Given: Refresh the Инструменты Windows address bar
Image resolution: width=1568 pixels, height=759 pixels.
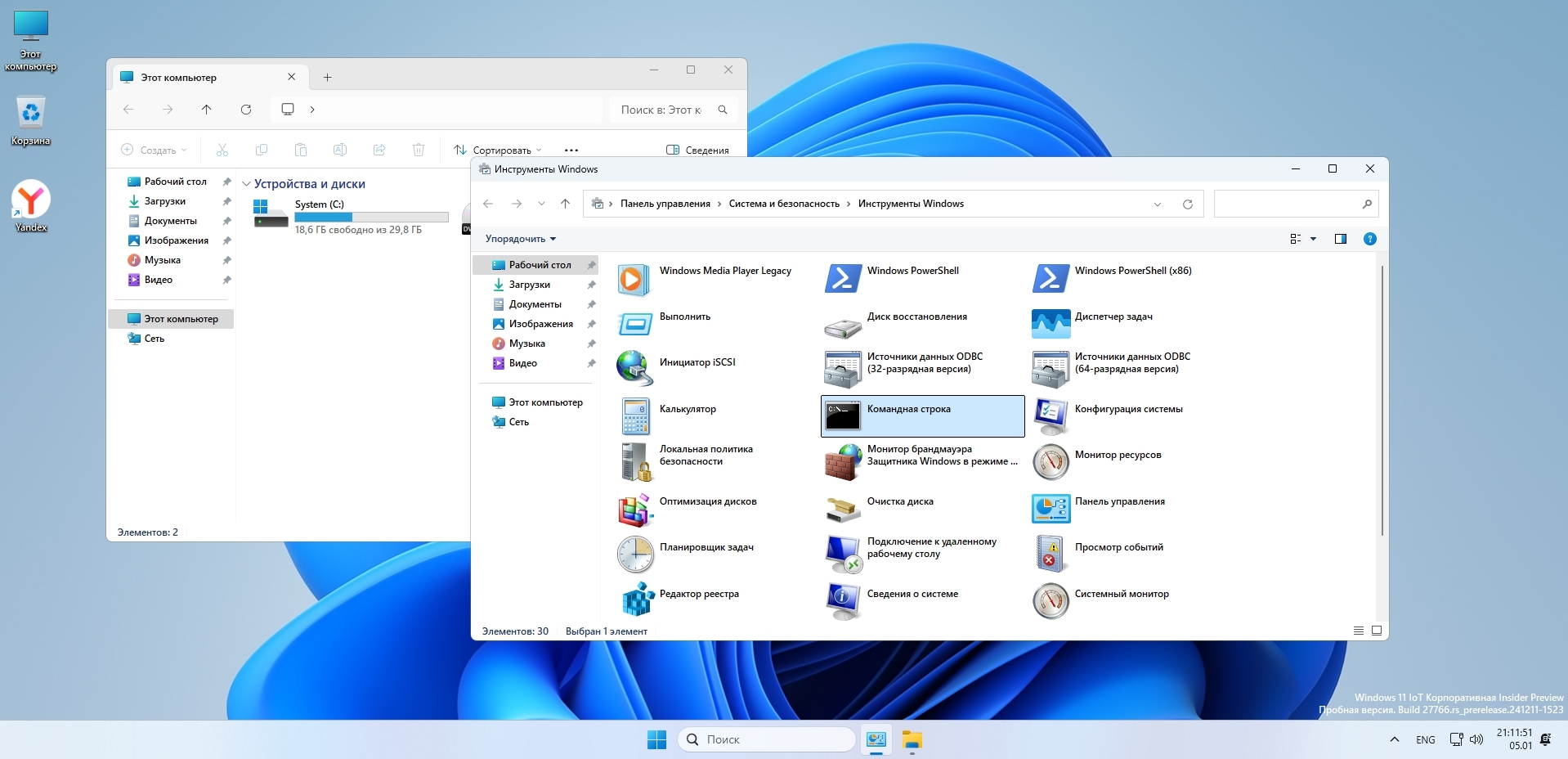Looking at the screenshot, I should point(1188,204).
